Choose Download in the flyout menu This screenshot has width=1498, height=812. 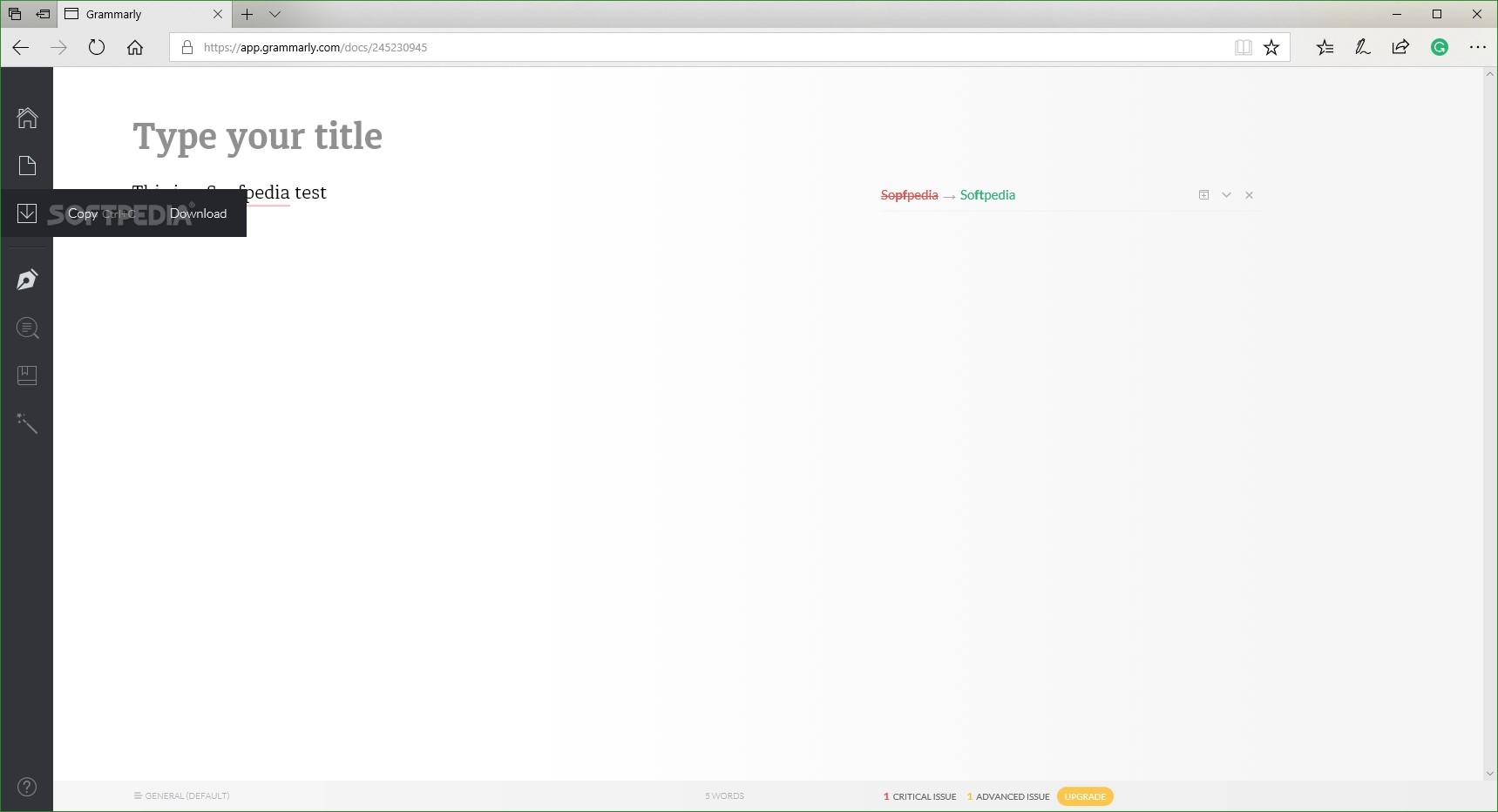(198, 213)
